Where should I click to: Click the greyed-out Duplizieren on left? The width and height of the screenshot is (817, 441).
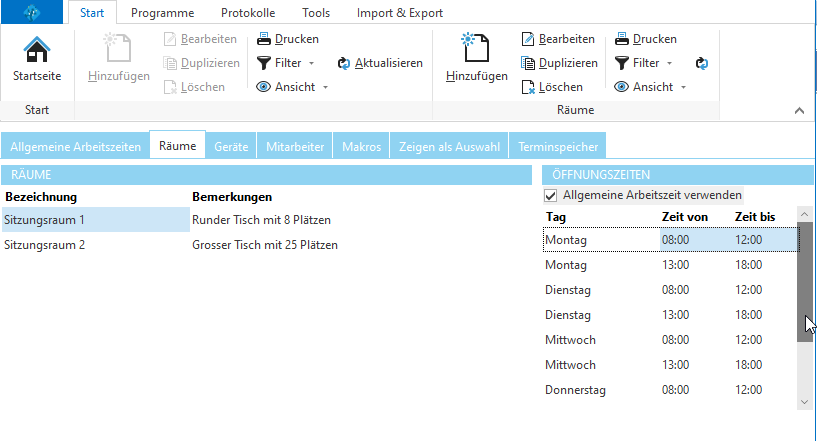[201, 63]
